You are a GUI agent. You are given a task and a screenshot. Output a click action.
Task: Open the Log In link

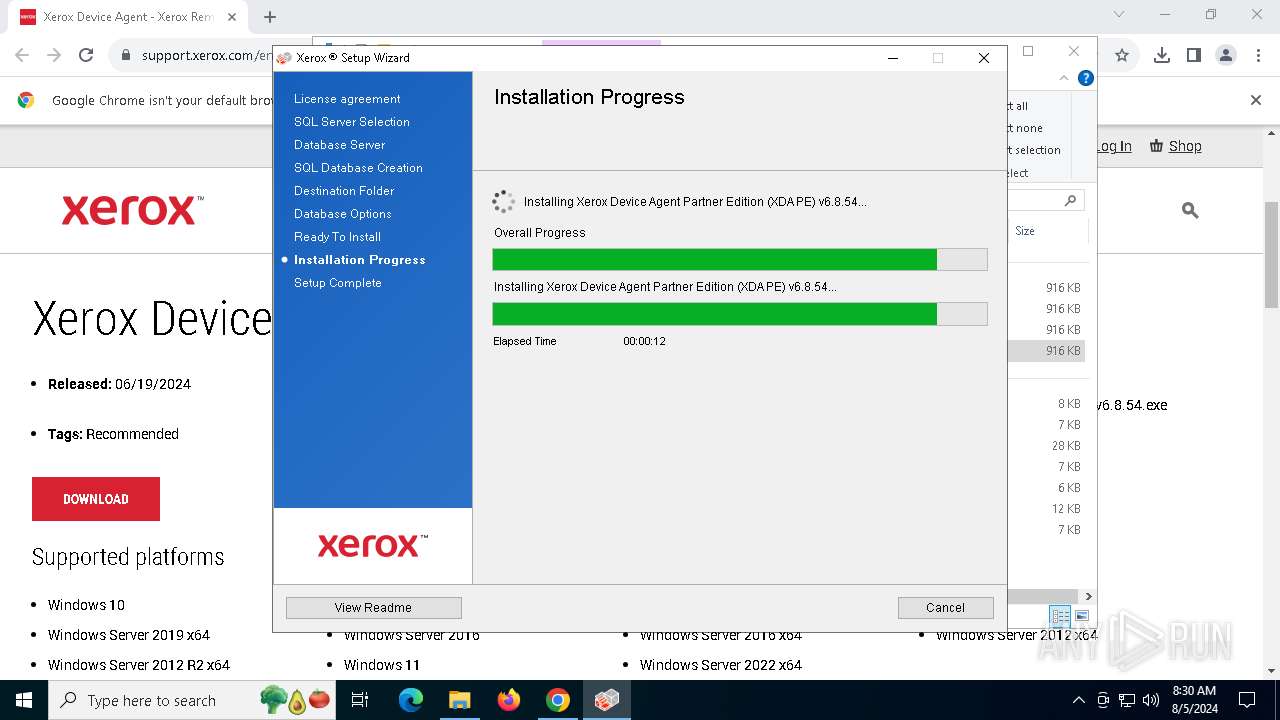coord(1113,146)
